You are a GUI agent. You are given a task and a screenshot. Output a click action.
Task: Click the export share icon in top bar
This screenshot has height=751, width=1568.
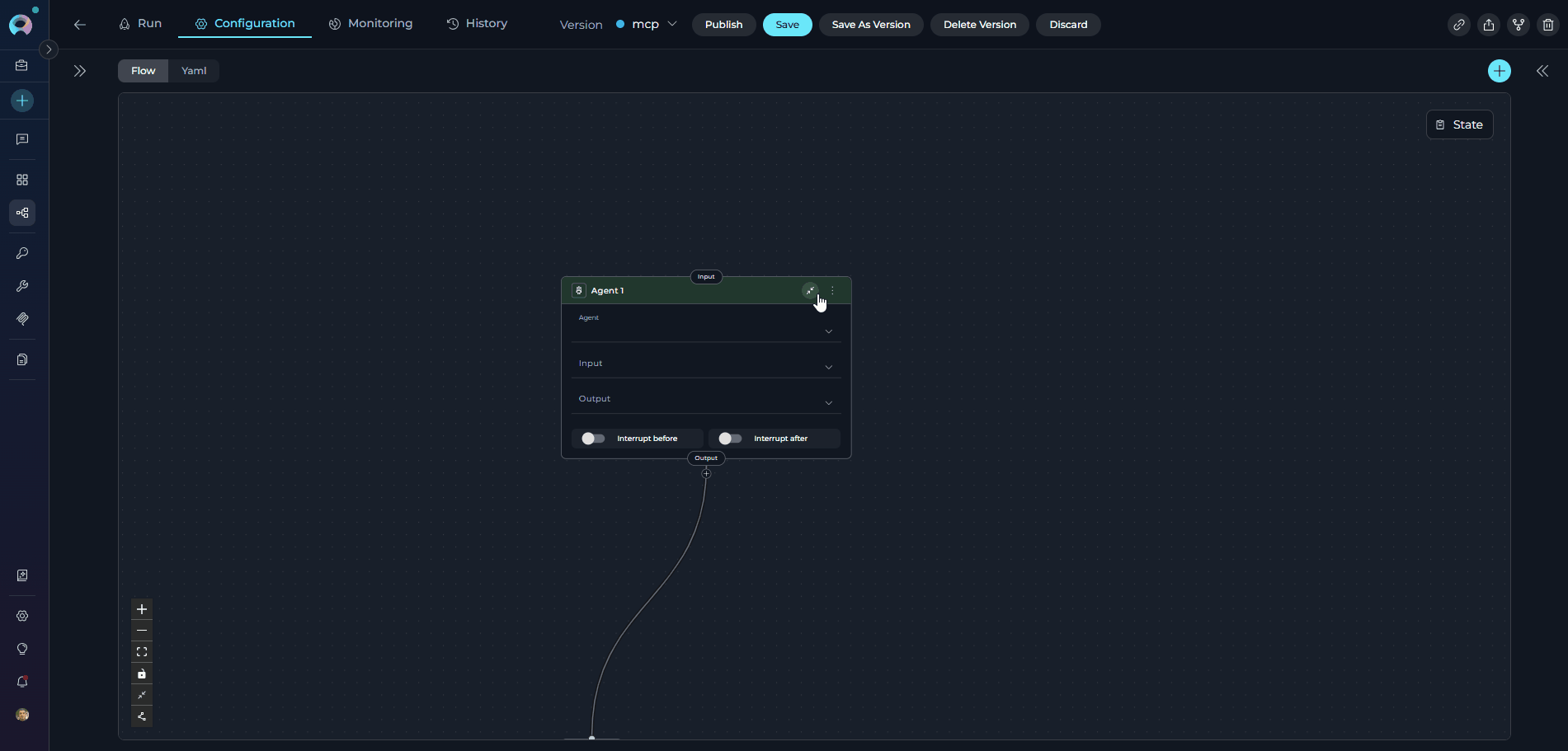point(1489,25)
